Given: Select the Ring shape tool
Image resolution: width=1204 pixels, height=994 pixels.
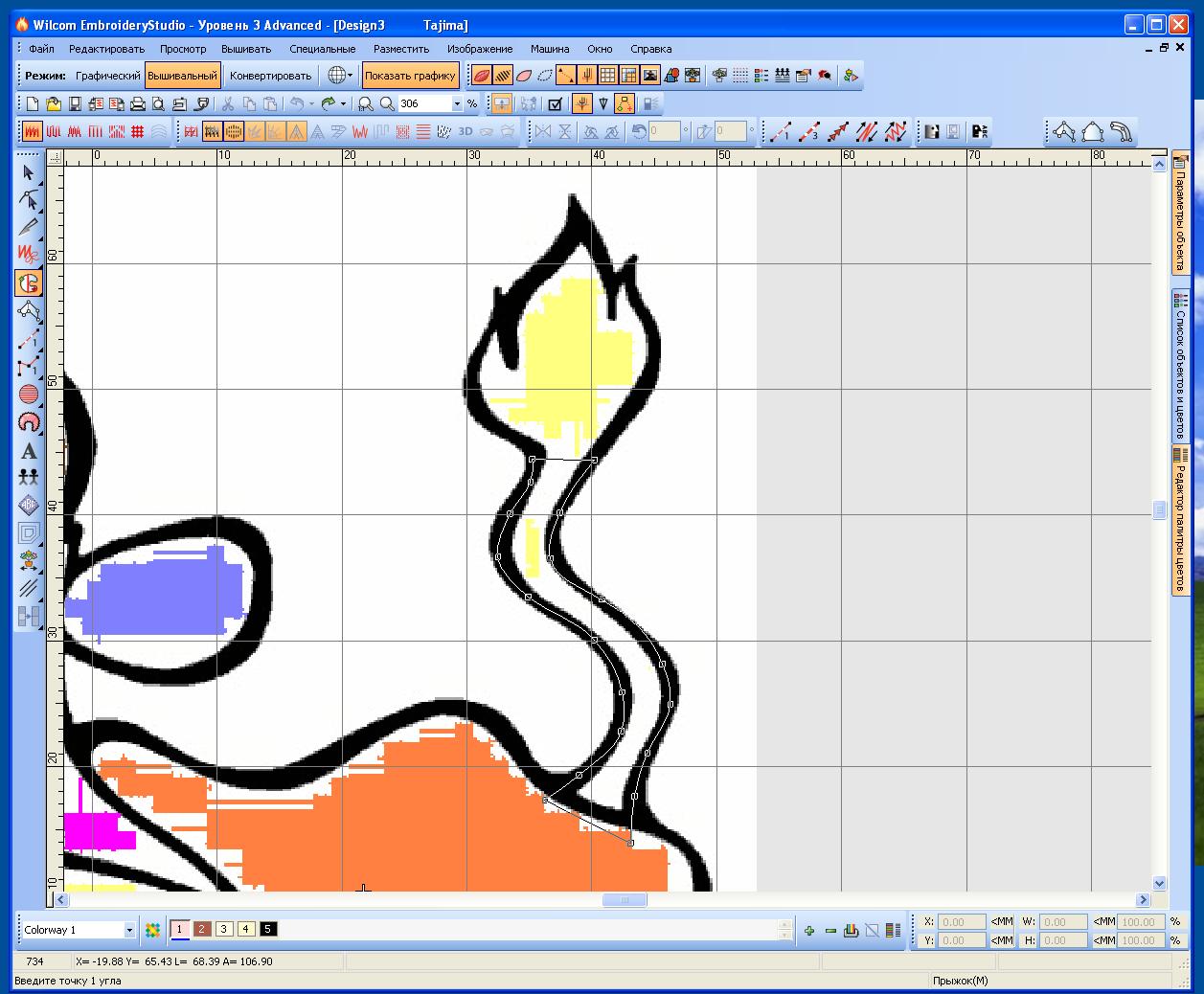Looking at the screenshot, I should pos(29,421).
